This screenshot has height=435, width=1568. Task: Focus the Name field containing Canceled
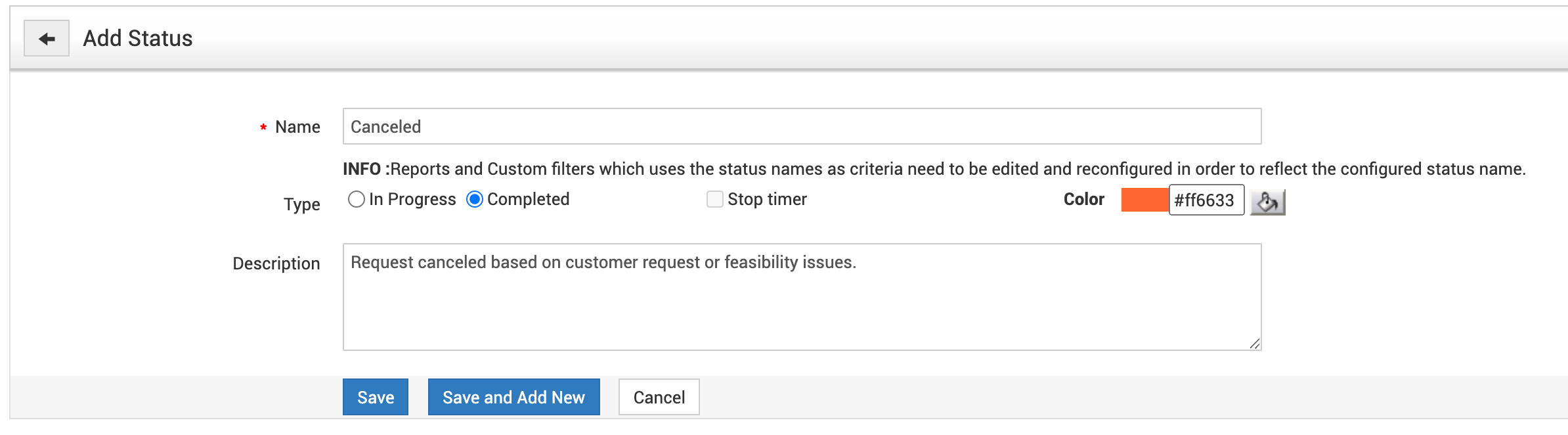(x=801, y=126)
